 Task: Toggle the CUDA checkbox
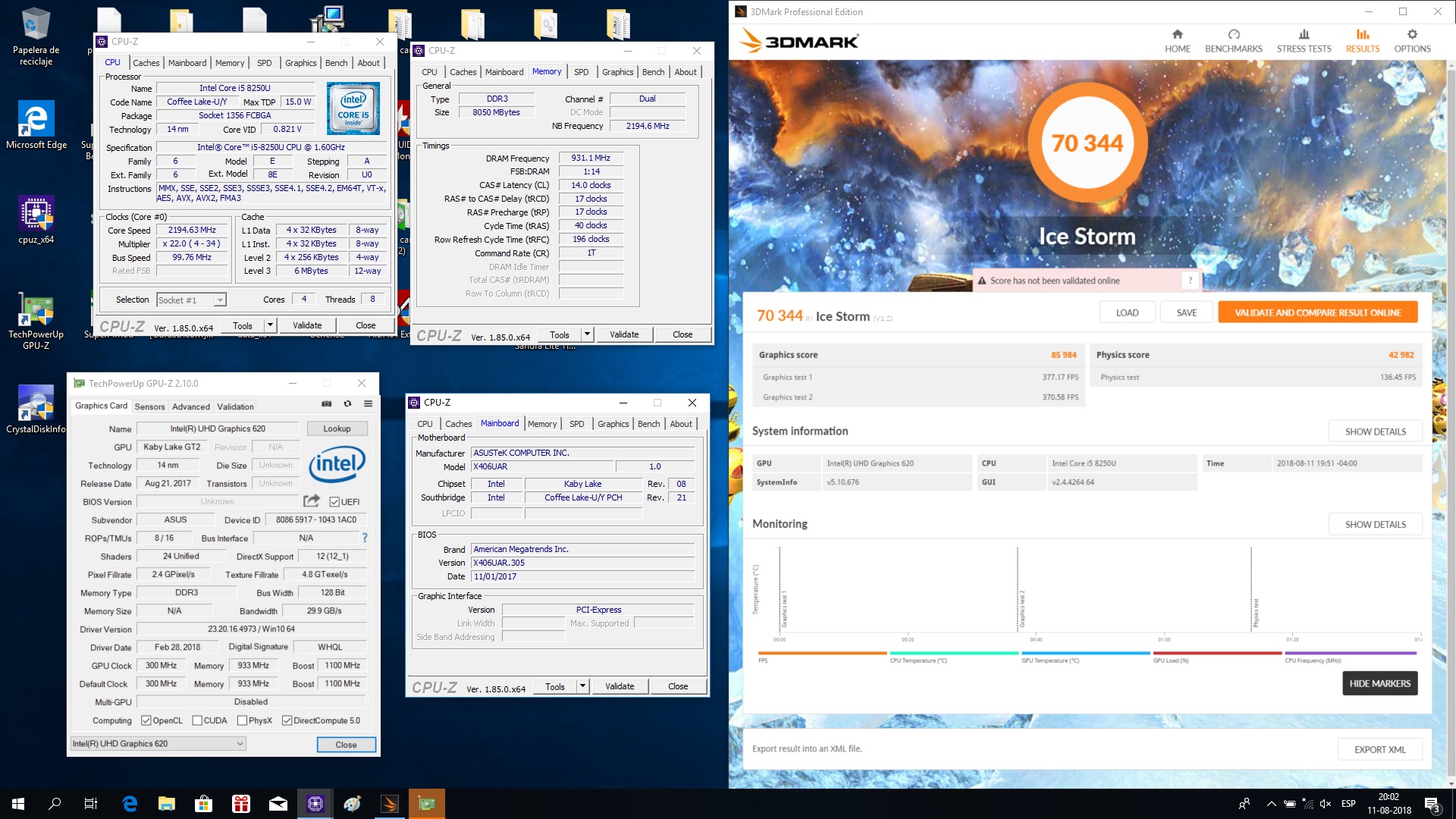[x=197, y=720]
